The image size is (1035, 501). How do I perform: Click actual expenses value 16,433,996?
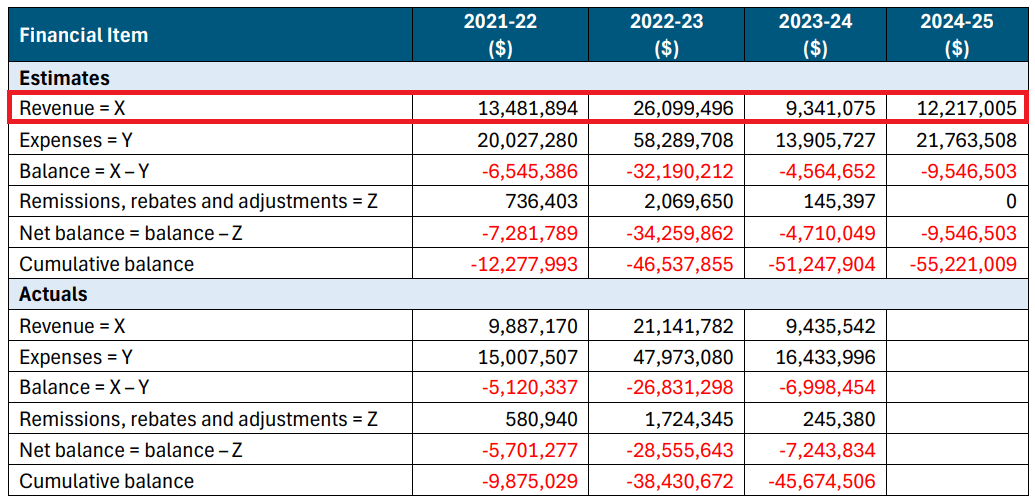(x=826, y=357)
